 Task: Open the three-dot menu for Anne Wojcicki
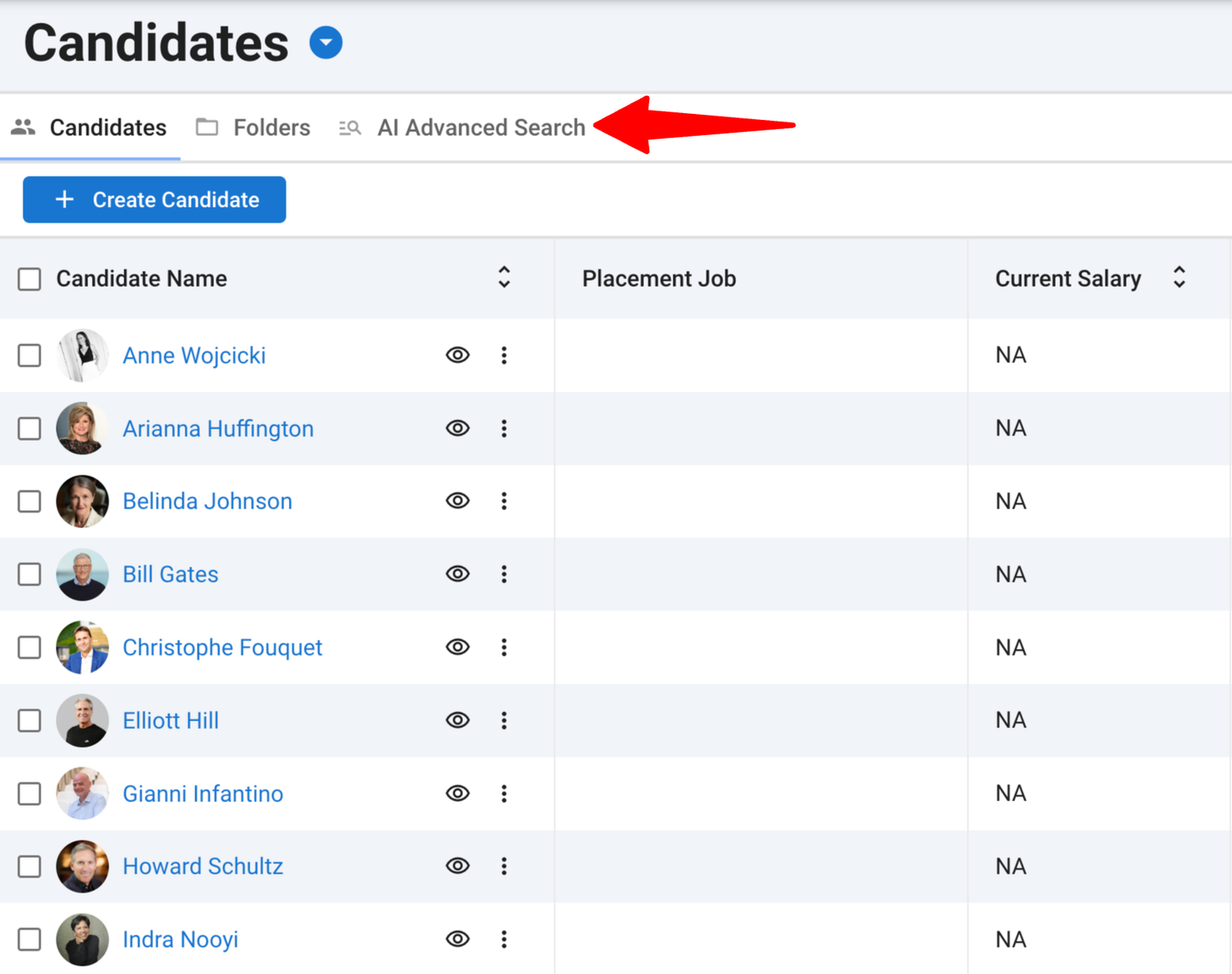(504, 355)
